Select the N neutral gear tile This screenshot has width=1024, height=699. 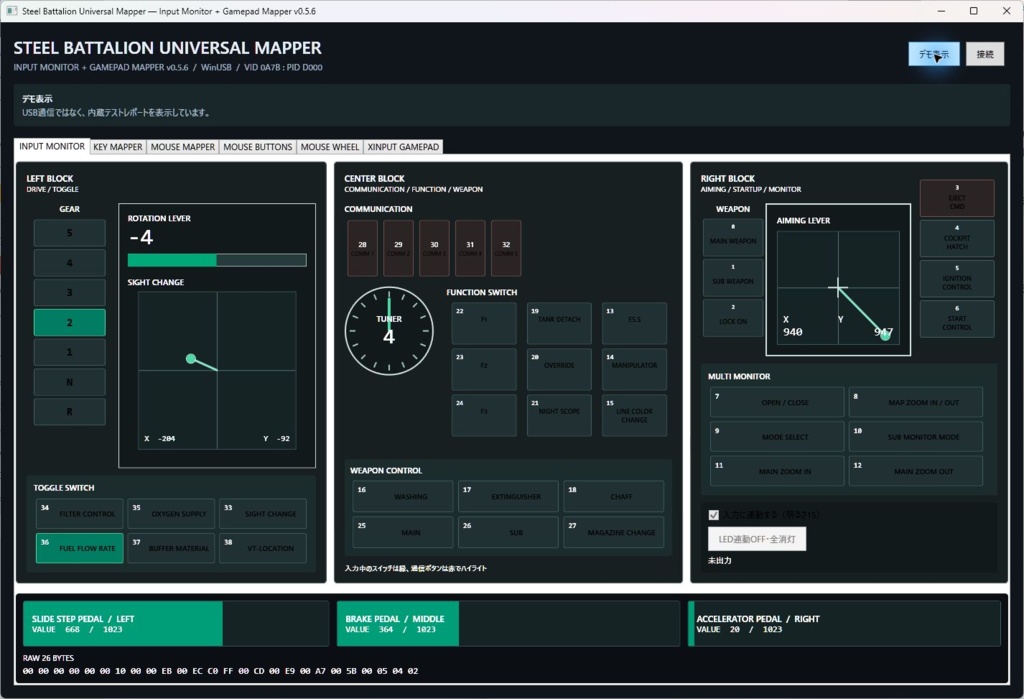[69, 382]
